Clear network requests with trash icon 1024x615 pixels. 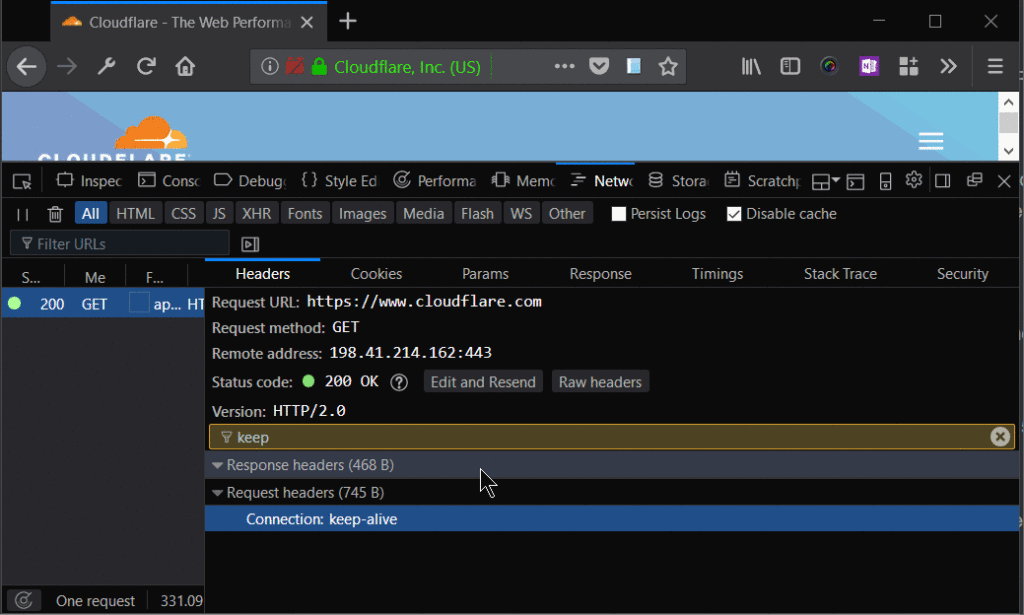click(x=55, y=214)
